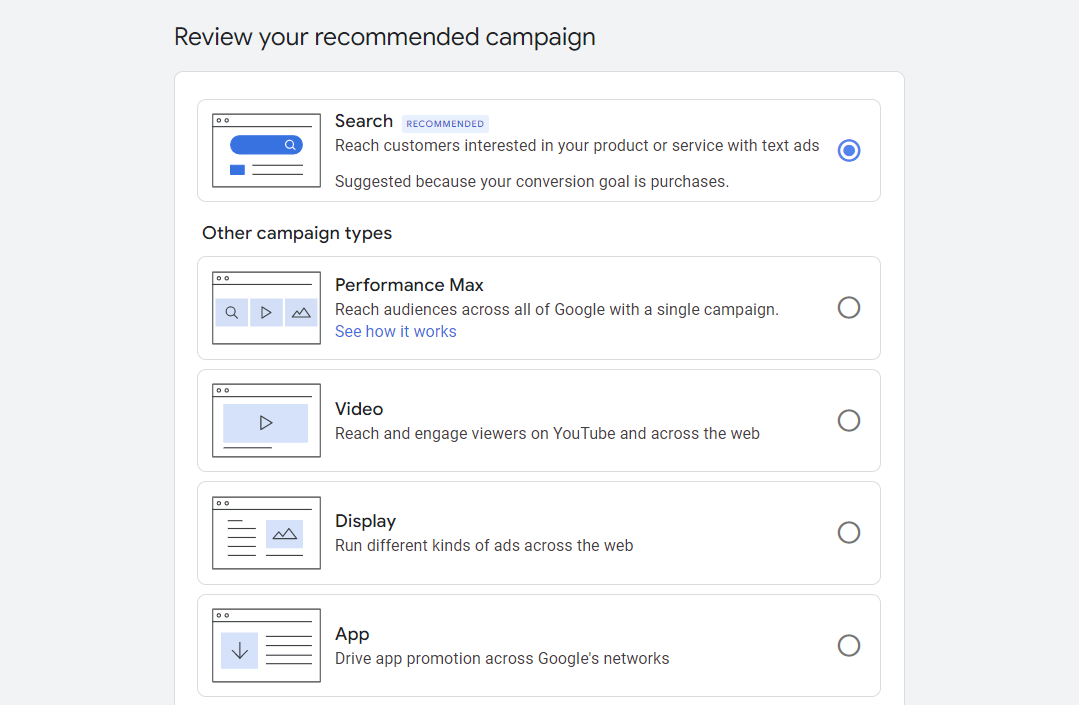The height and width of the screenshot is (705, 1079).
Task: Click the App campaign download icon
Action: [240, 650]
